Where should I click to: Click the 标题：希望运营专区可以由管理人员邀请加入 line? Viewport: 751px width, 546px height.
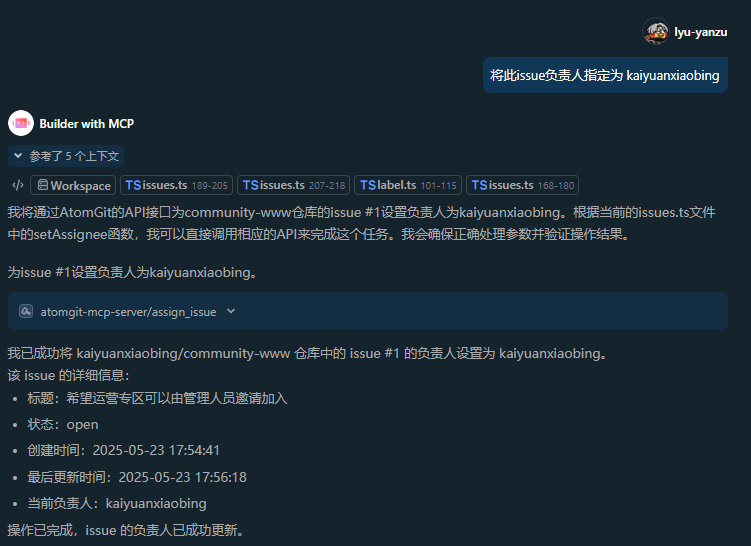[x=157, y=398]
